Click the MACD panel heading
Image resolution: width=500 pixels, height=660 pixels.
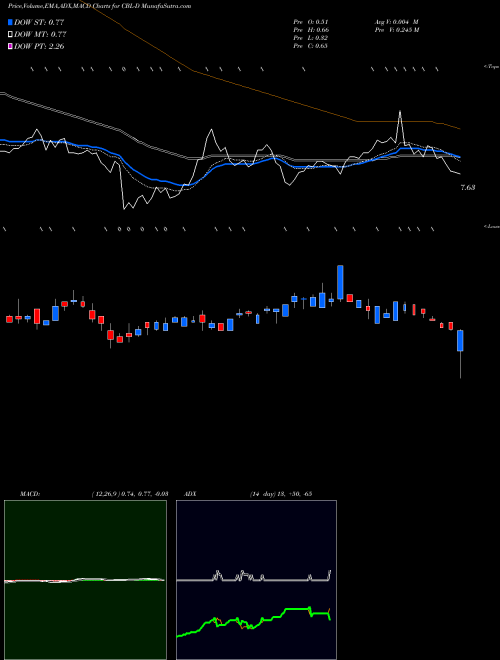pyautogui.click(x=30, y=494)
